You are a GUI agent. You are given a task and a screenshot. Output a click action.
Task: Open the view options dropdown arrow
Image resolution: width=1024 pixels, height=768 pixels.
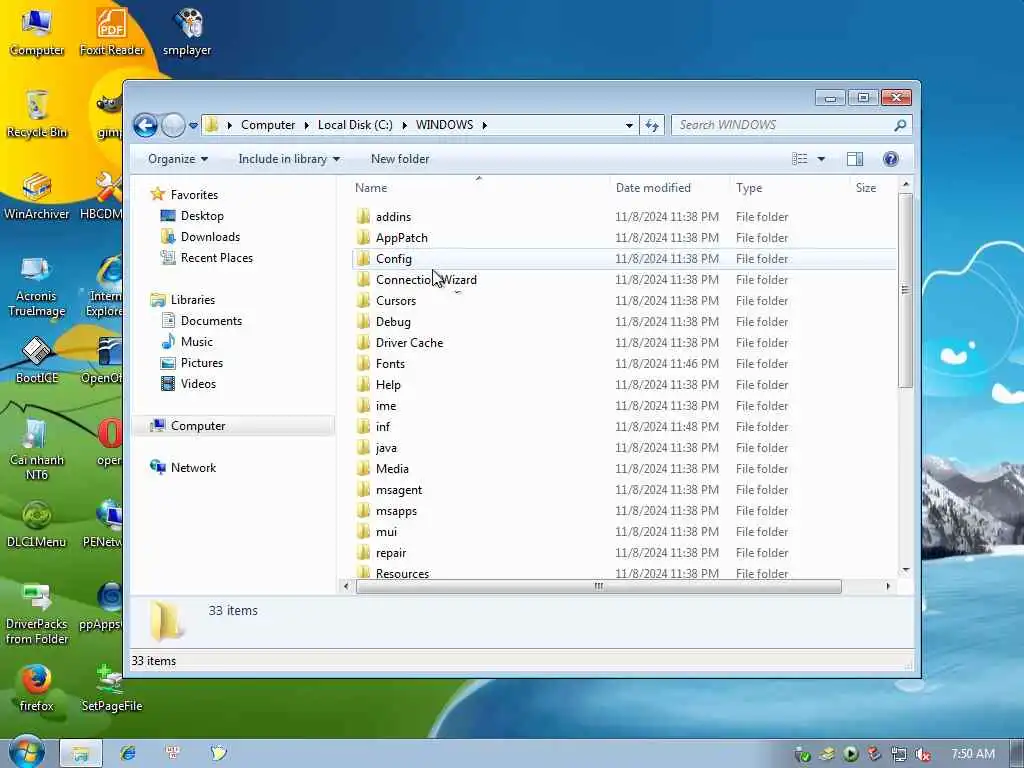822,159
